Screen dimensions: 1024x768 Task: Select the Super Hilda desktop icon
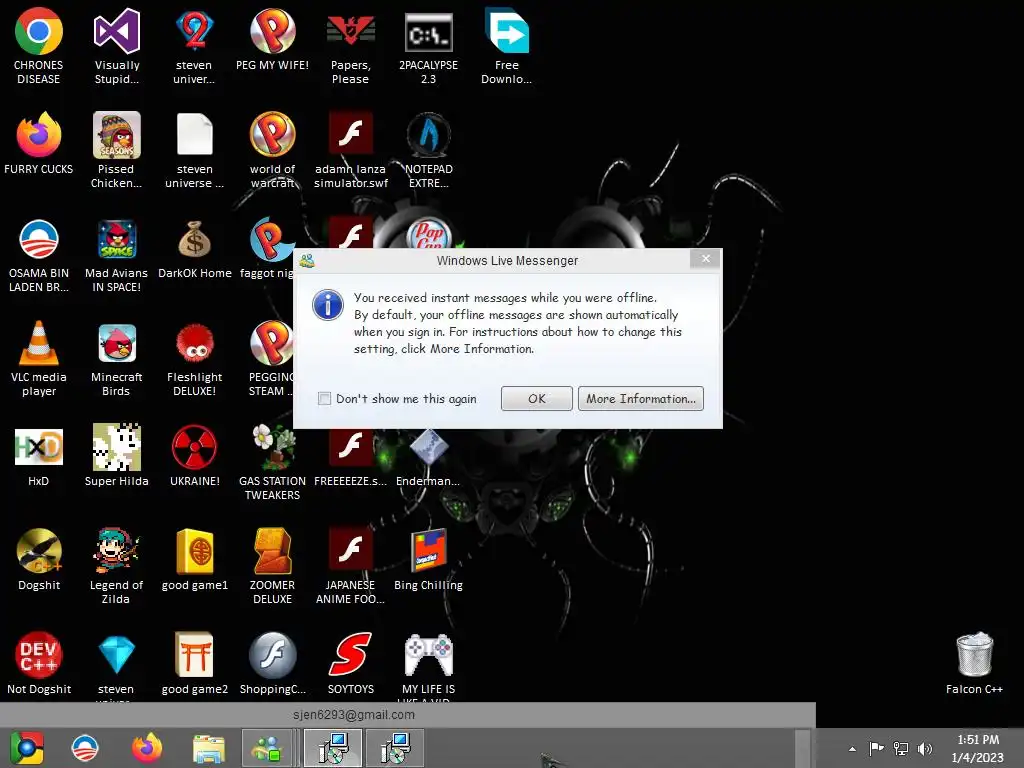click(116, 456)
